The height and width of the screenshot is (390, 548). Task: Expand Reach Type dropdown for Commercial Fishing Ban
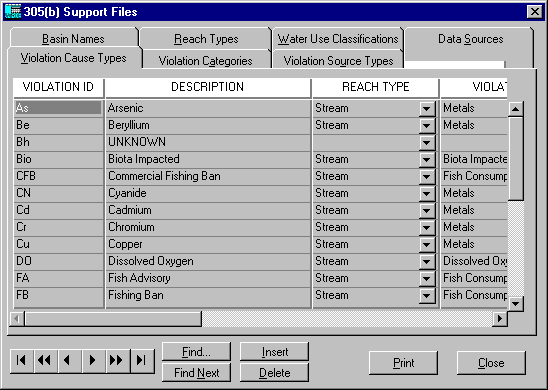[426, 176]
